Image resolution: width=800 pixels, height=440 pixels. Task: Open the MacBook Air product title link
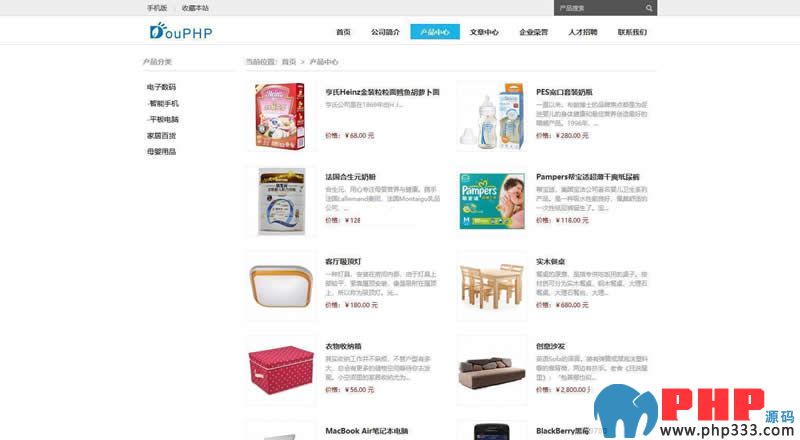pos(366,431)
